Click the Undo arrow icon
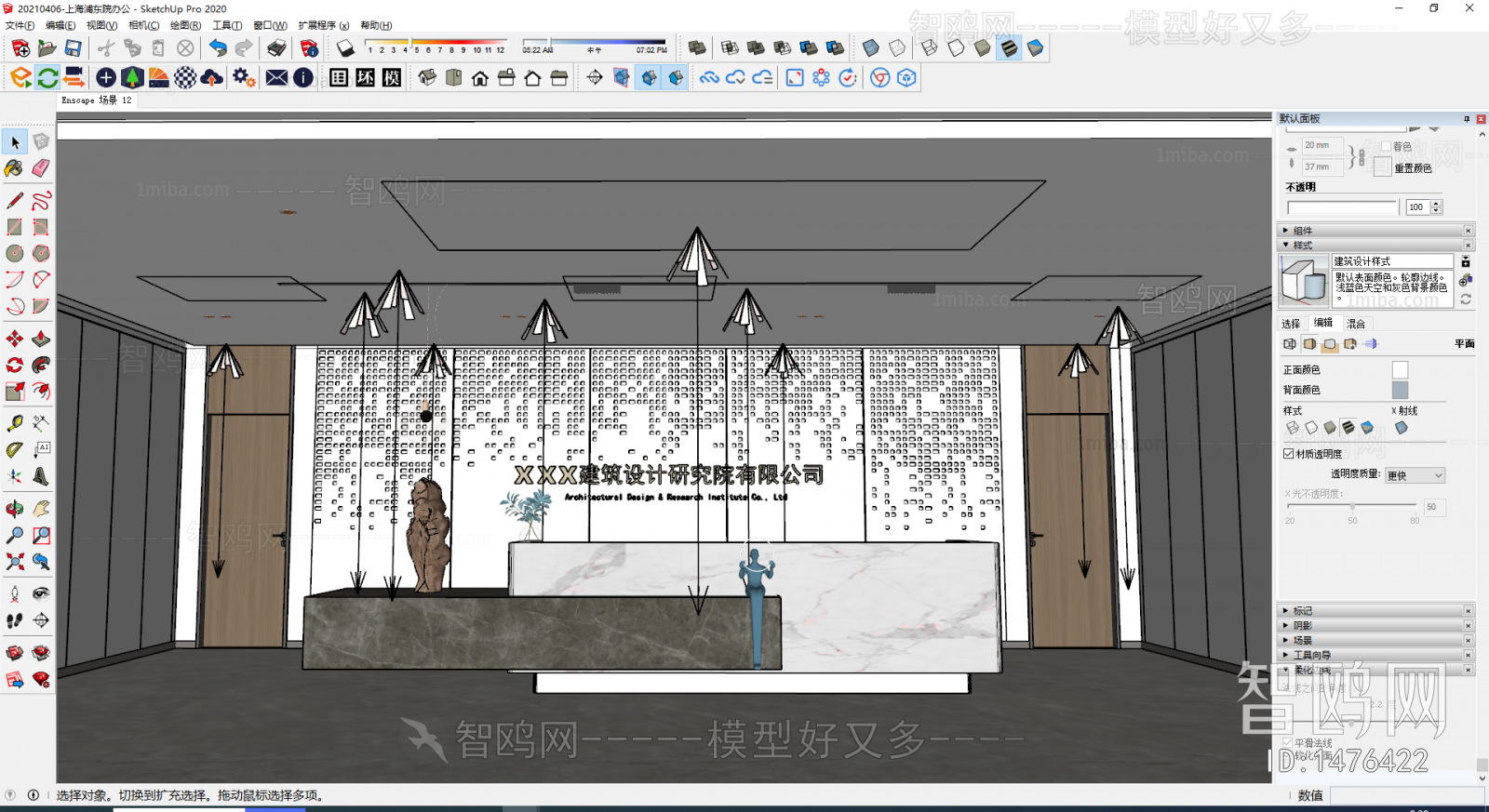Viewport: 1489px width, 812px height. [218, 47]
